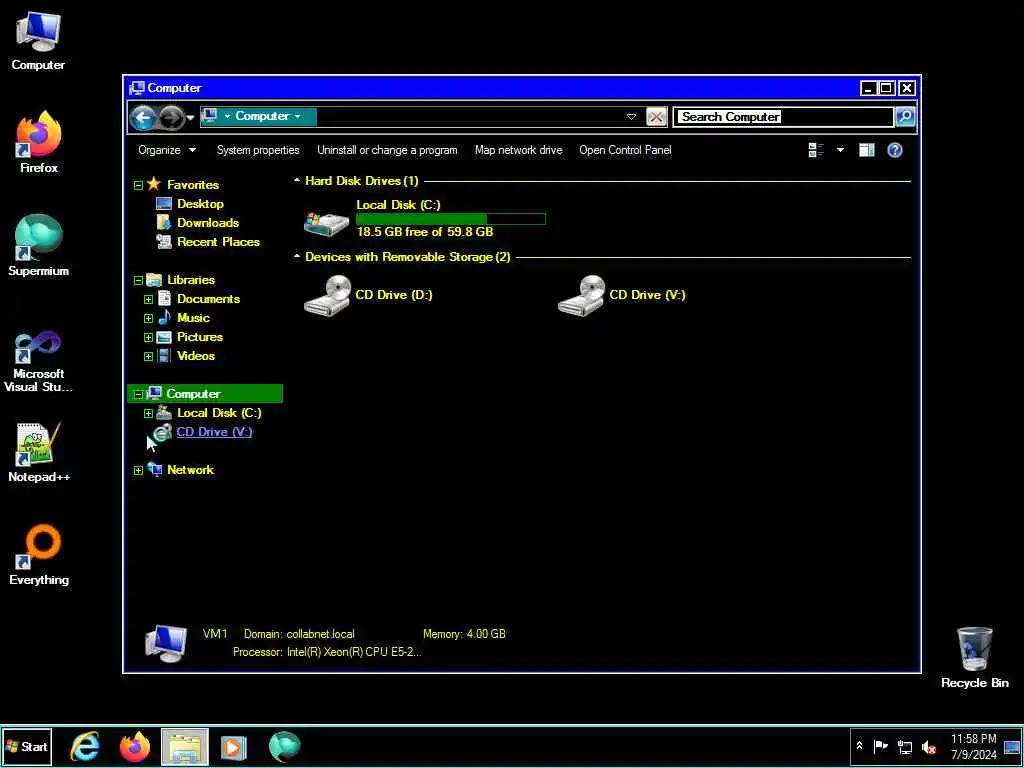The image size is (1024, 768).
Task: Click the Windows Explorer taskbar button
Action: pyautogui.click(x=185, y=747)
